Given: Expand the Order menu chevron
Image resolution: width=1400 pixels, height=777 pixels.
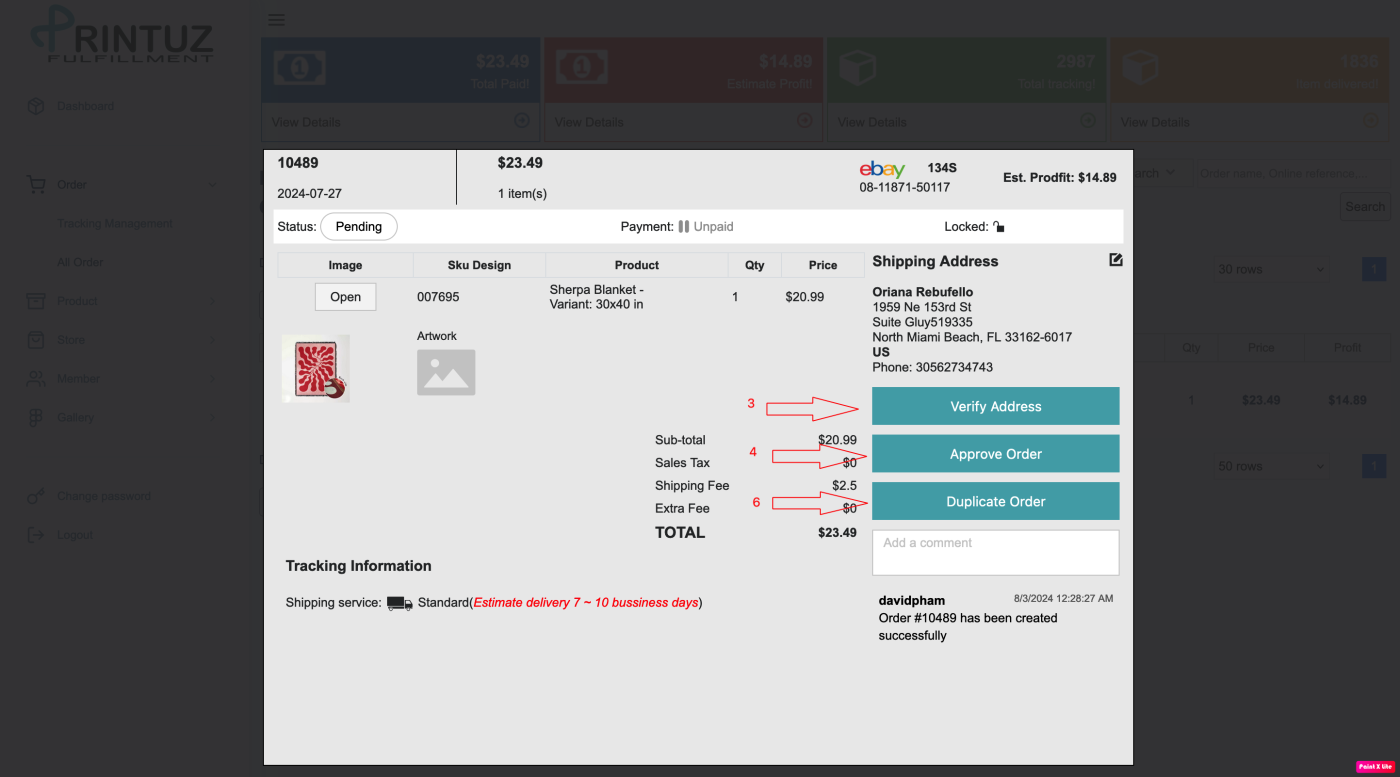Looking at the screenshot, I should click(x=212, y=184).
